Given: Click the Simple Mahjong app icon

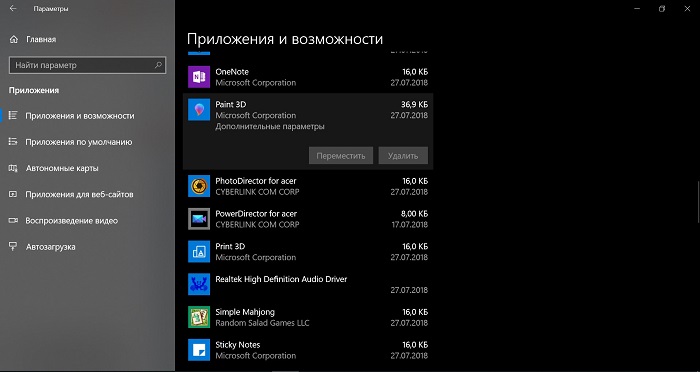Looking at the screenshot, I should [x=199, y=317].
